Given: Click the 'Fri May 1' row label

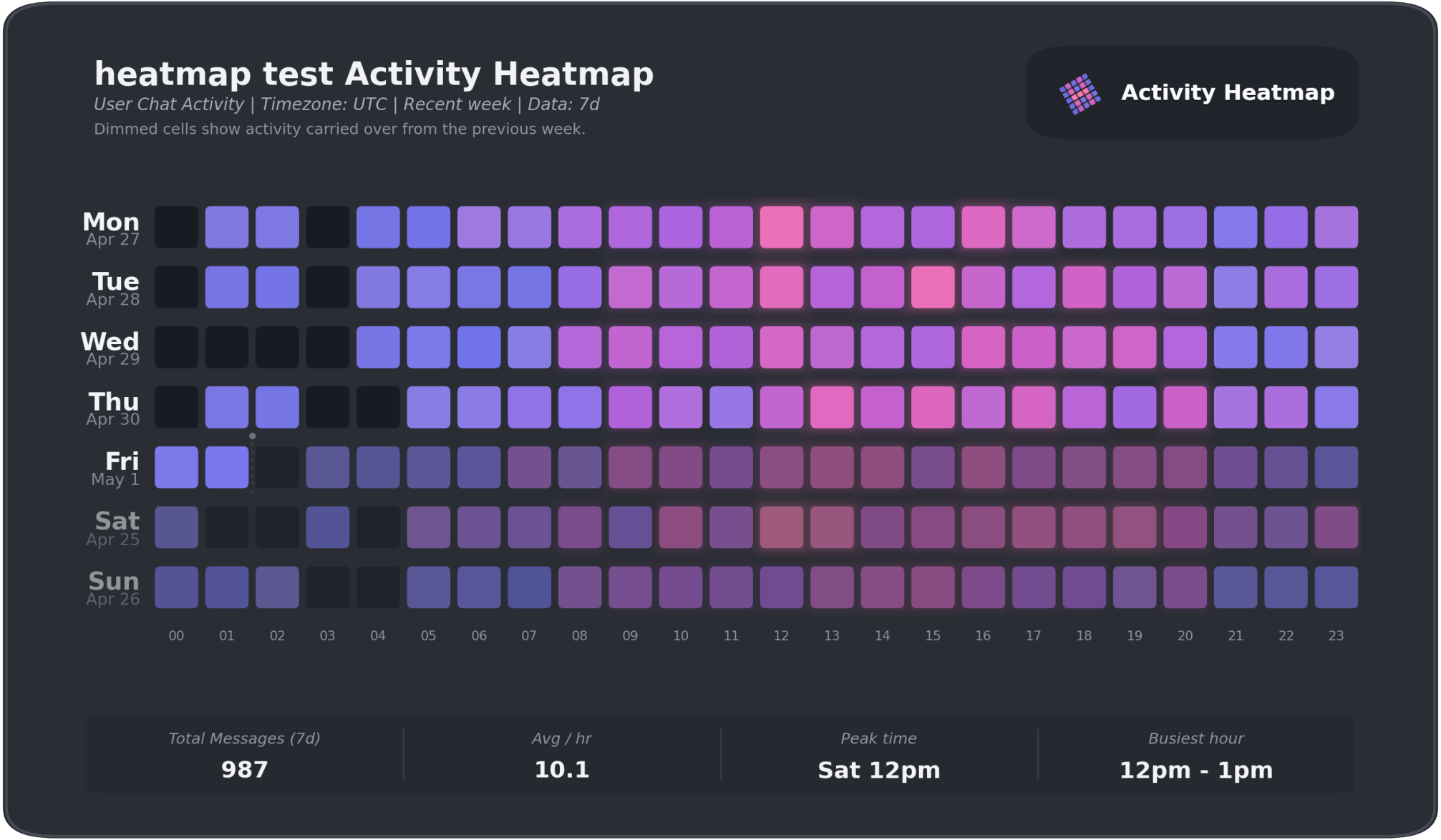Looking at the screenshot, I should pyautogui.click(x=115, y=469).
